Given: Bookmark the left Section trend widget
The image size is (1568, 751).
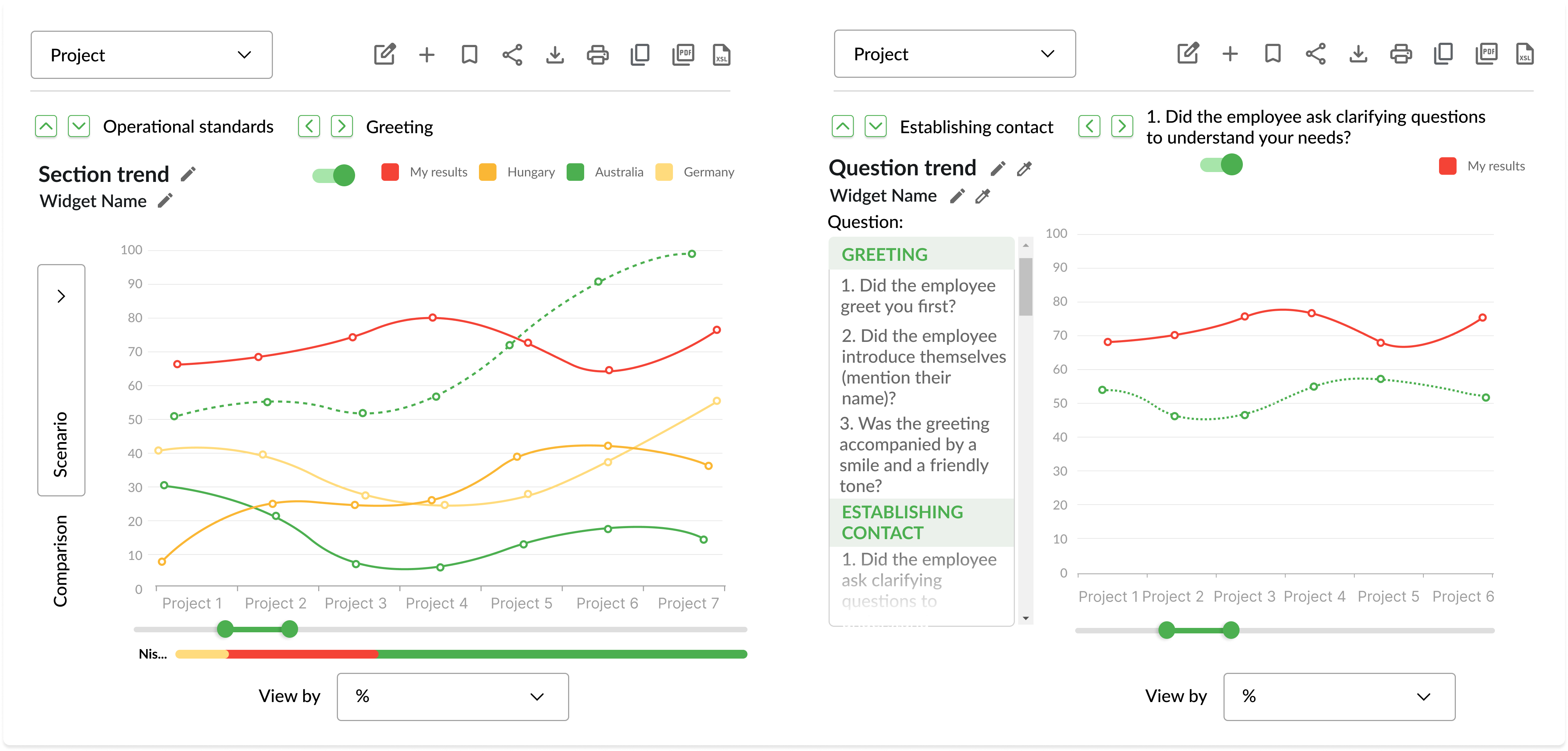Looking at the screenshot, I should (x=469, y=55).
